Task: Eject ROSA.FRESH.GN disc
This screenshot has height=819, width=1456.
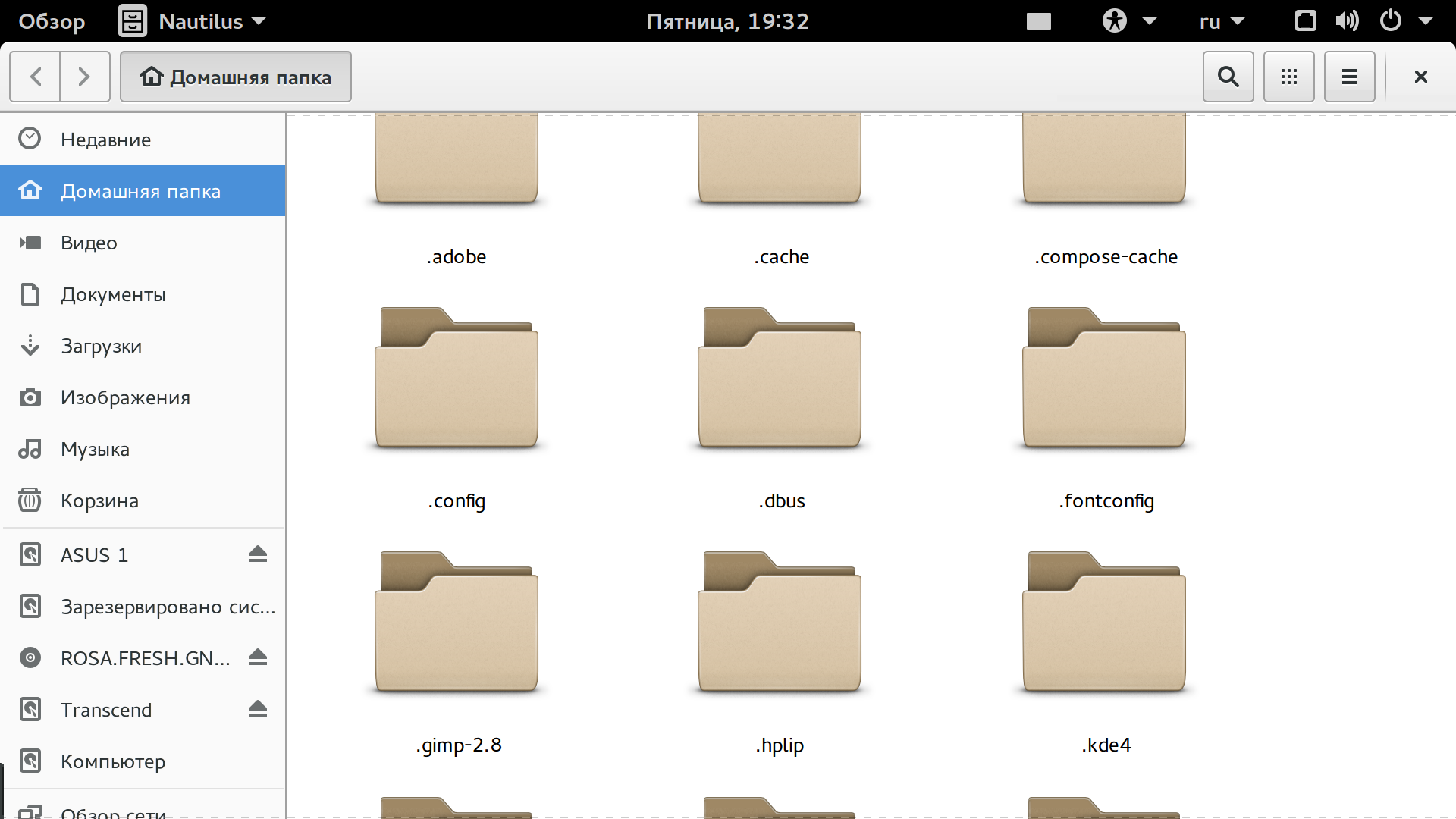Action: pyautogui.click(x=257, y=657)
